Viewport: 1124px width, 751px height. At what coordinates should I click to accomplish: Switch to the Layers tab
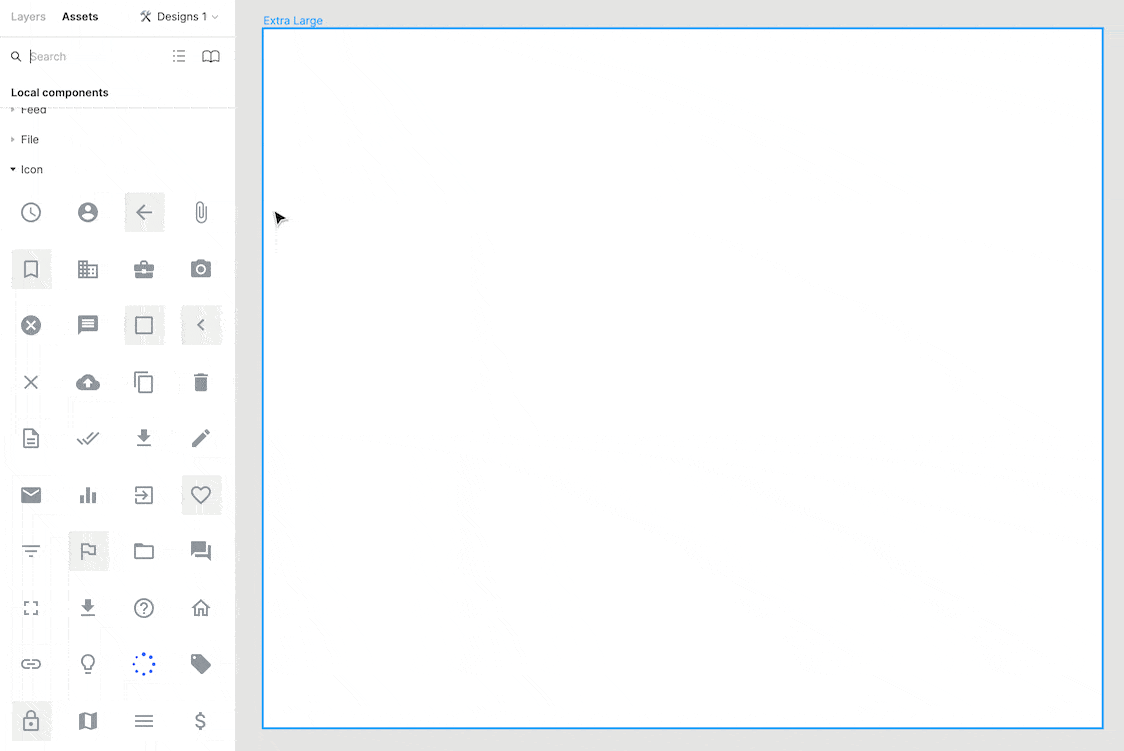(28, 16)
